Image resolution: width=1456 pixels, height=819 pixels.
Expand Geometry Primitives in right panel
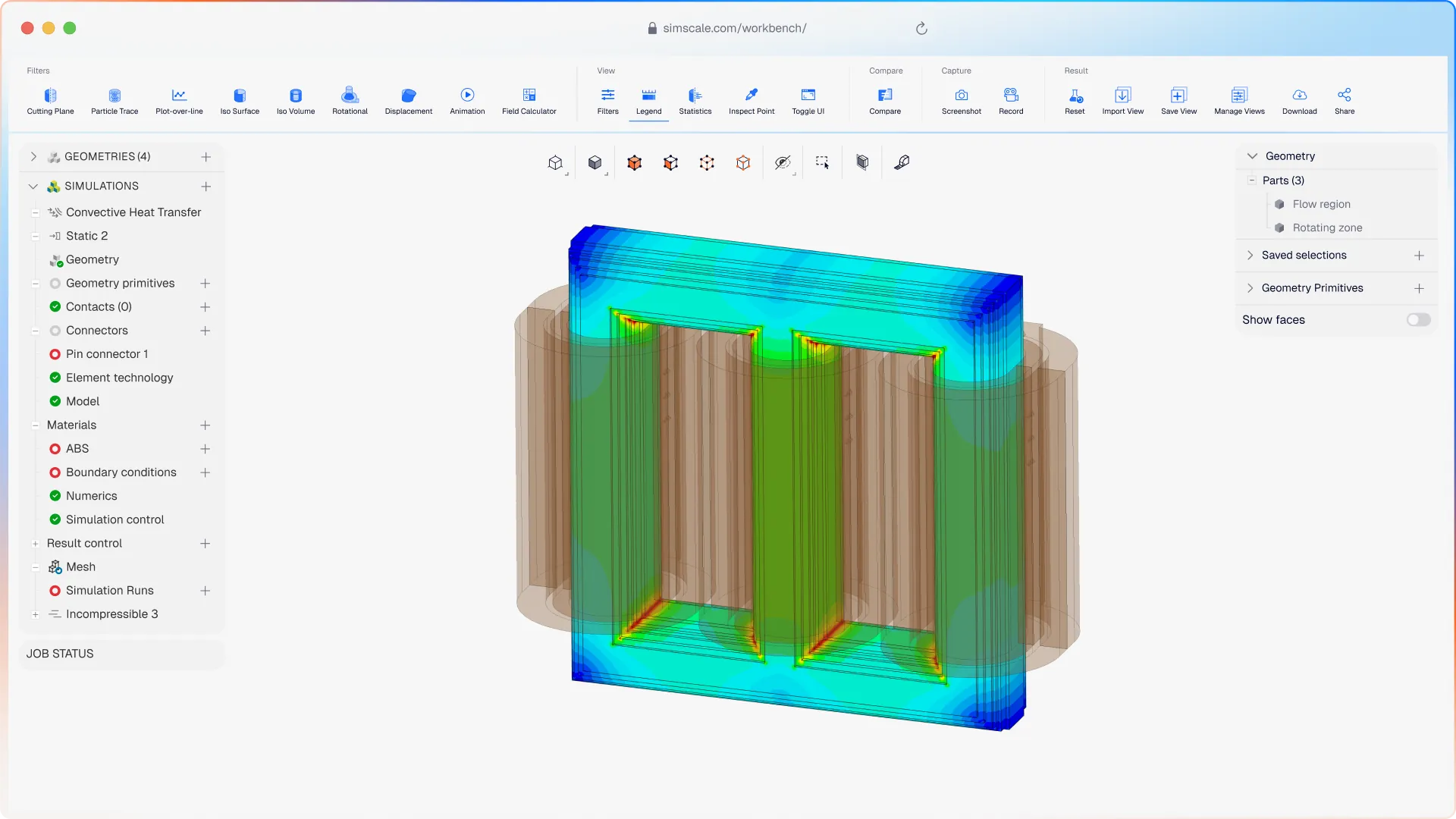1250,288
